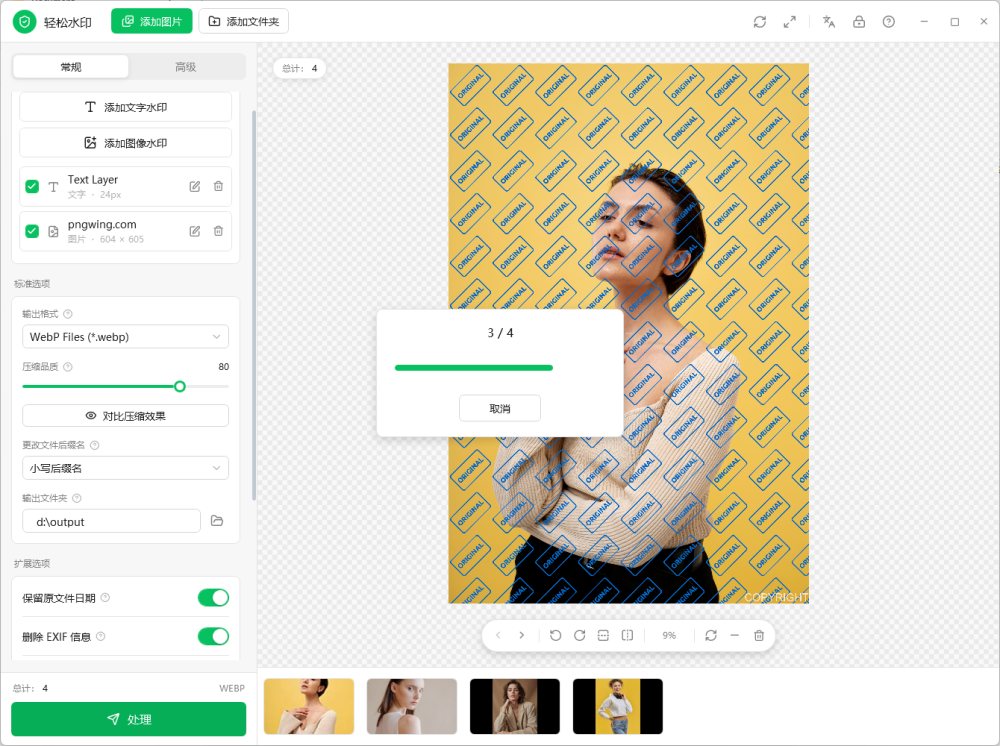Reset the preview zoom
Viewport: 1000px width, 746px height.
click(x=711, y=635)
